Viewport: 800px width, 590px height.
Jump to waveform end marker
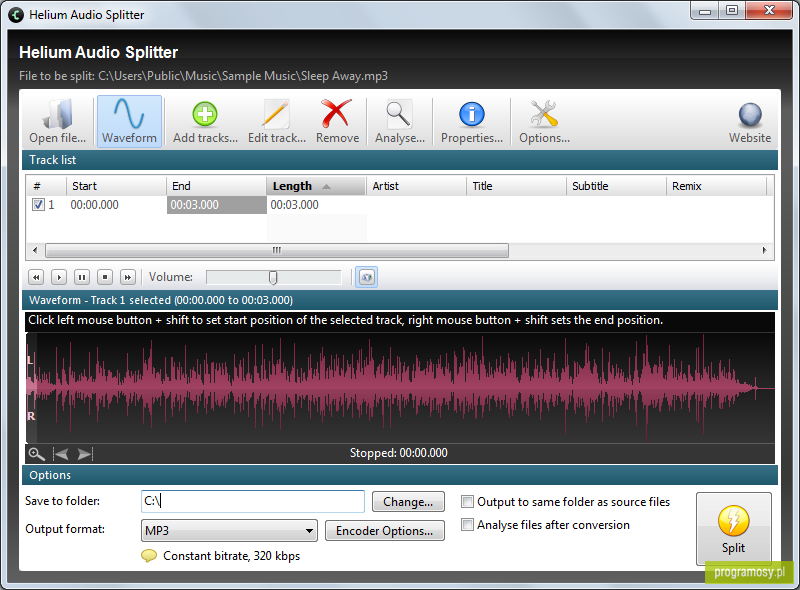(85, 454)
